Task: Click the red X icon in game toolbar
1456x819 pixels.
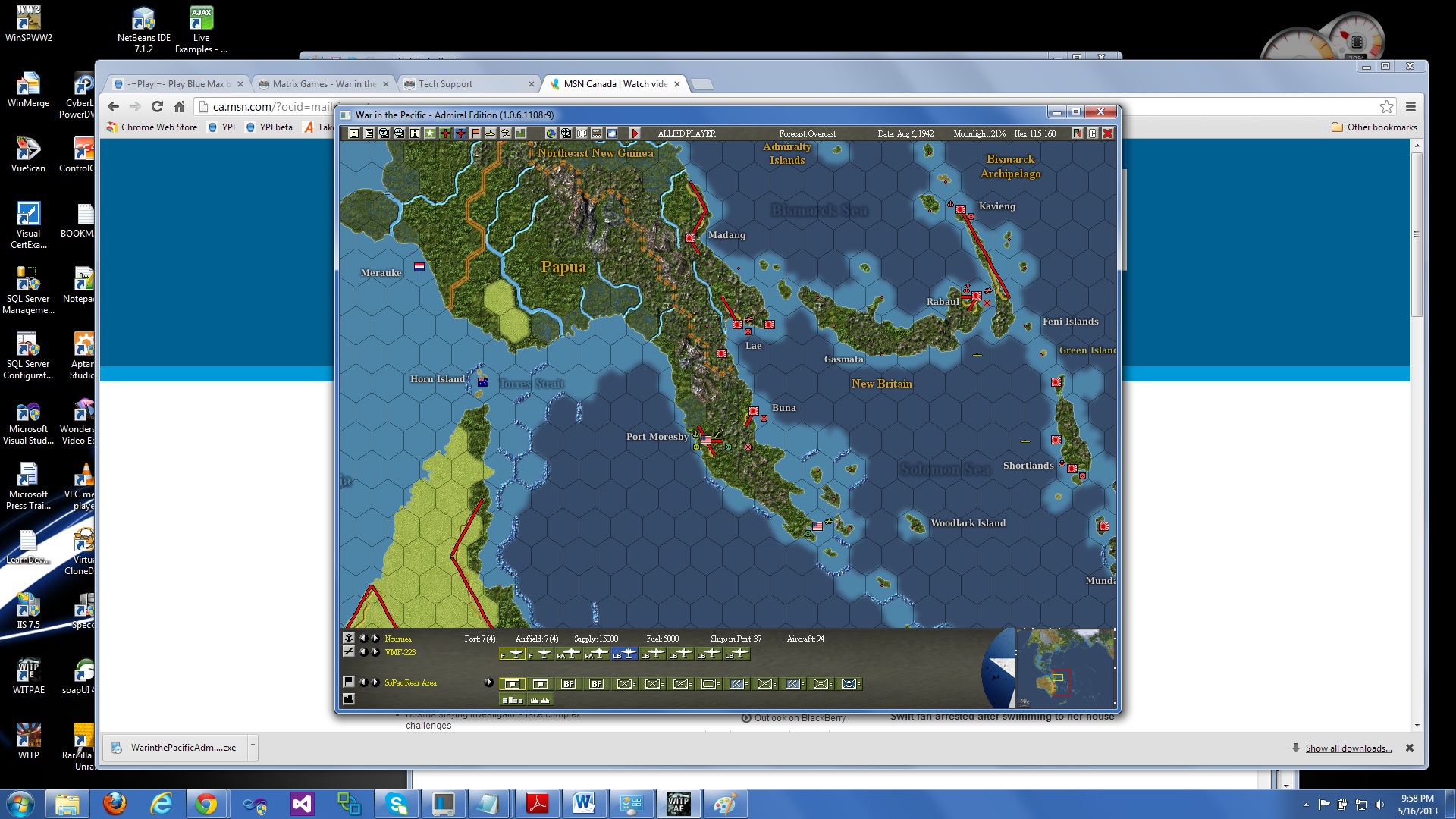Action: tap(1108, 133)
